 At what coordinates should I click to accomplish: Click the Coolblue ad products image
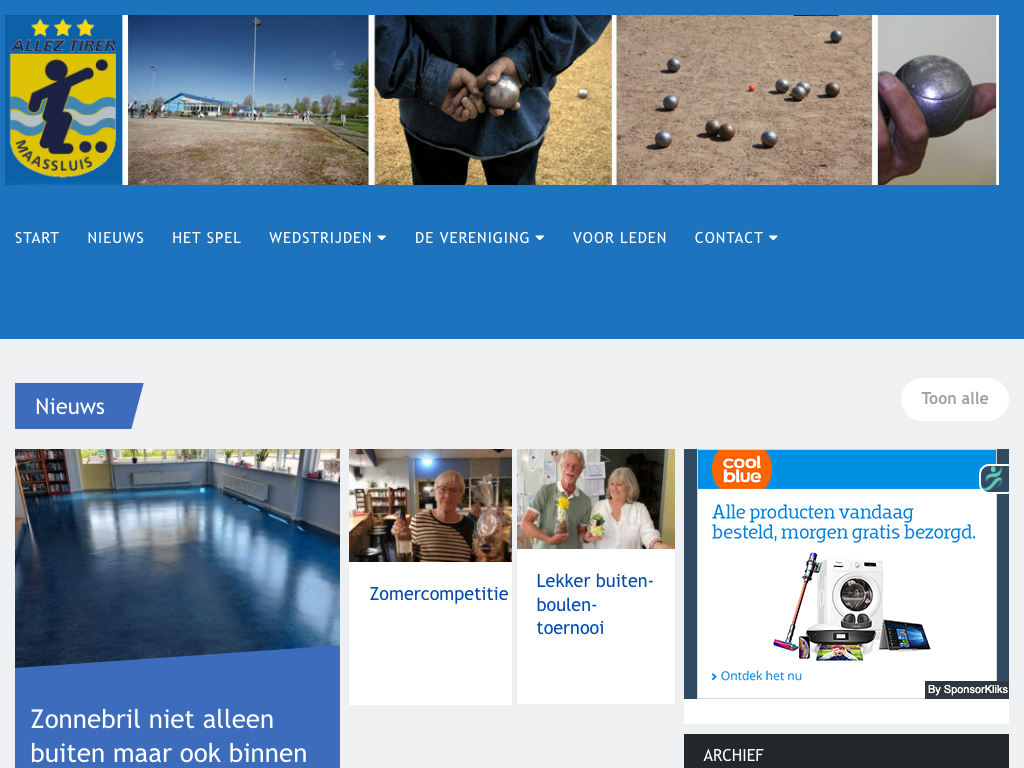[852, 607]
